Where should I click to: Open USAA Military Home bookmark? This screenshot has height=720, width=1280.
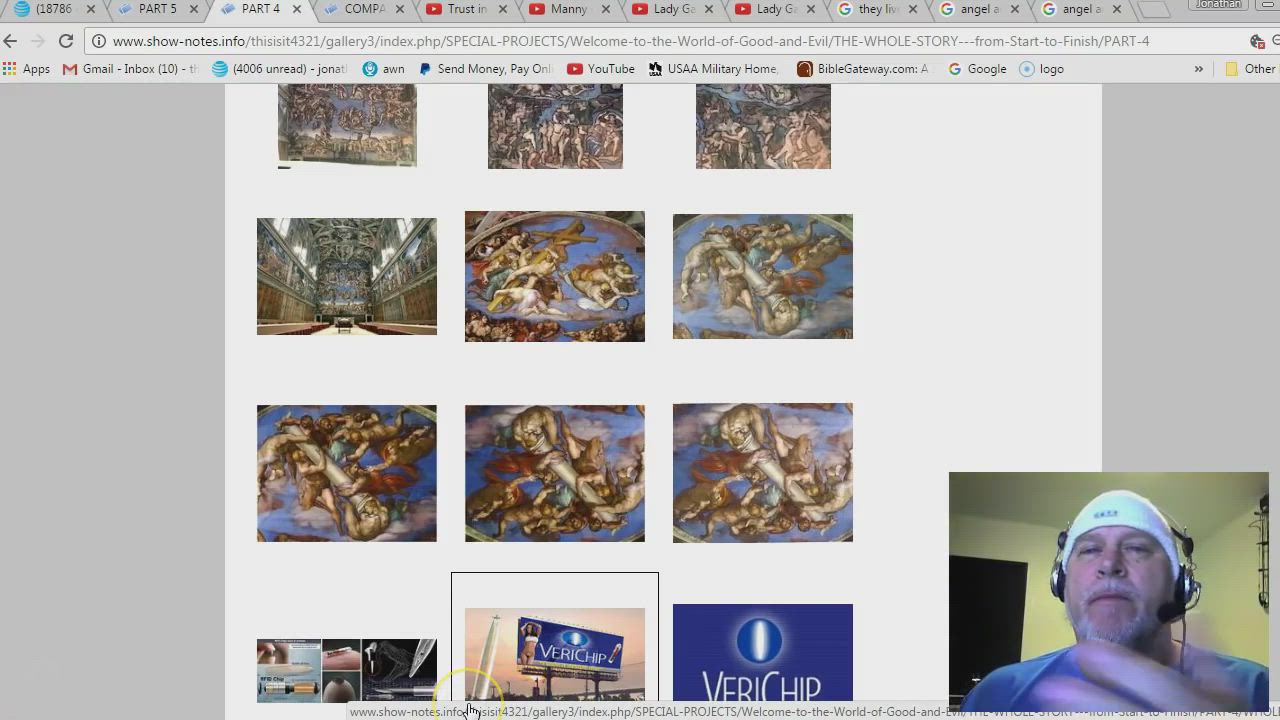pyautogui.click(x=713, y=69)
